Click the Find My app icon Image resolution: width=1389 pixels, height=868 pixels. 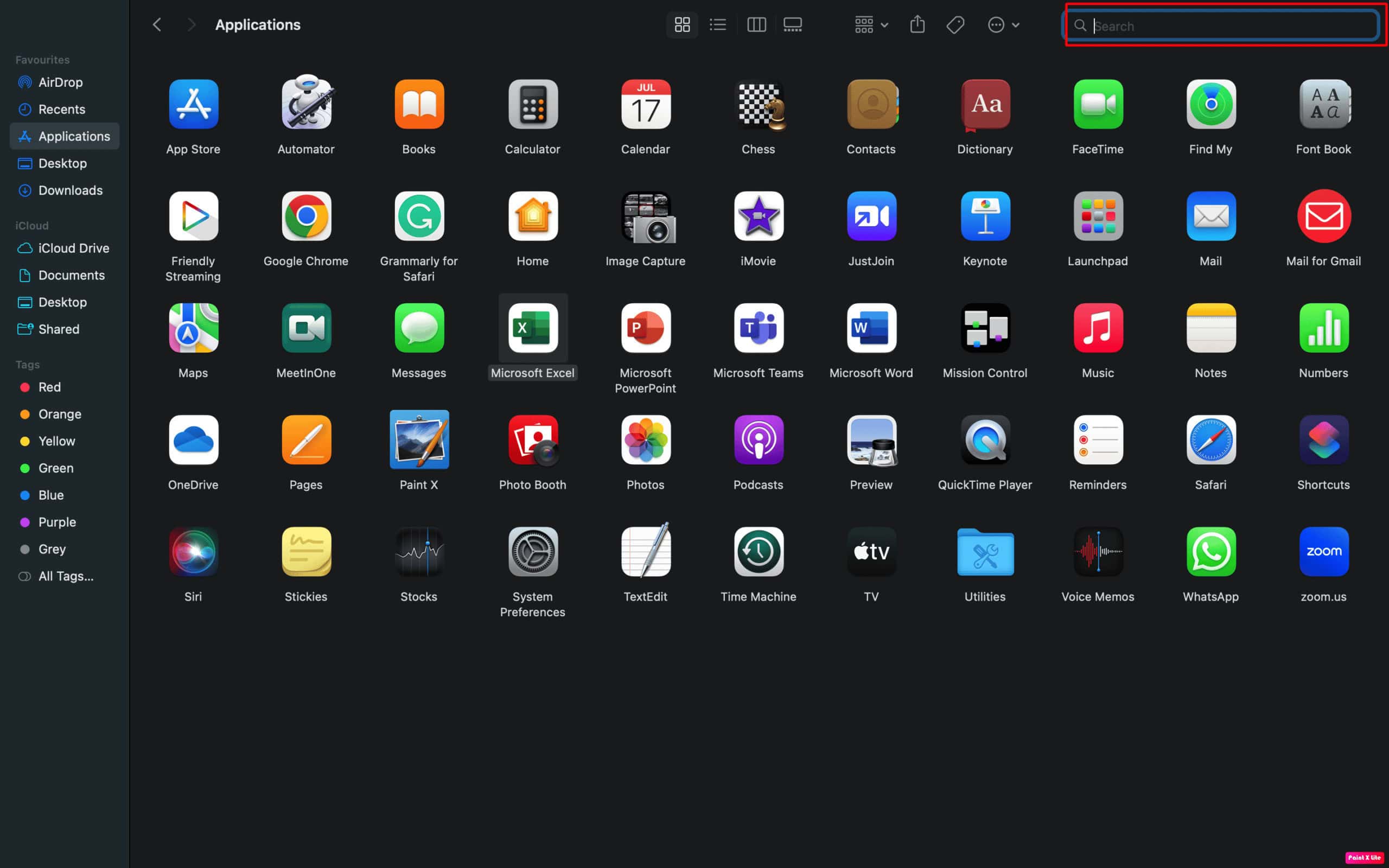pos(1211,104)
